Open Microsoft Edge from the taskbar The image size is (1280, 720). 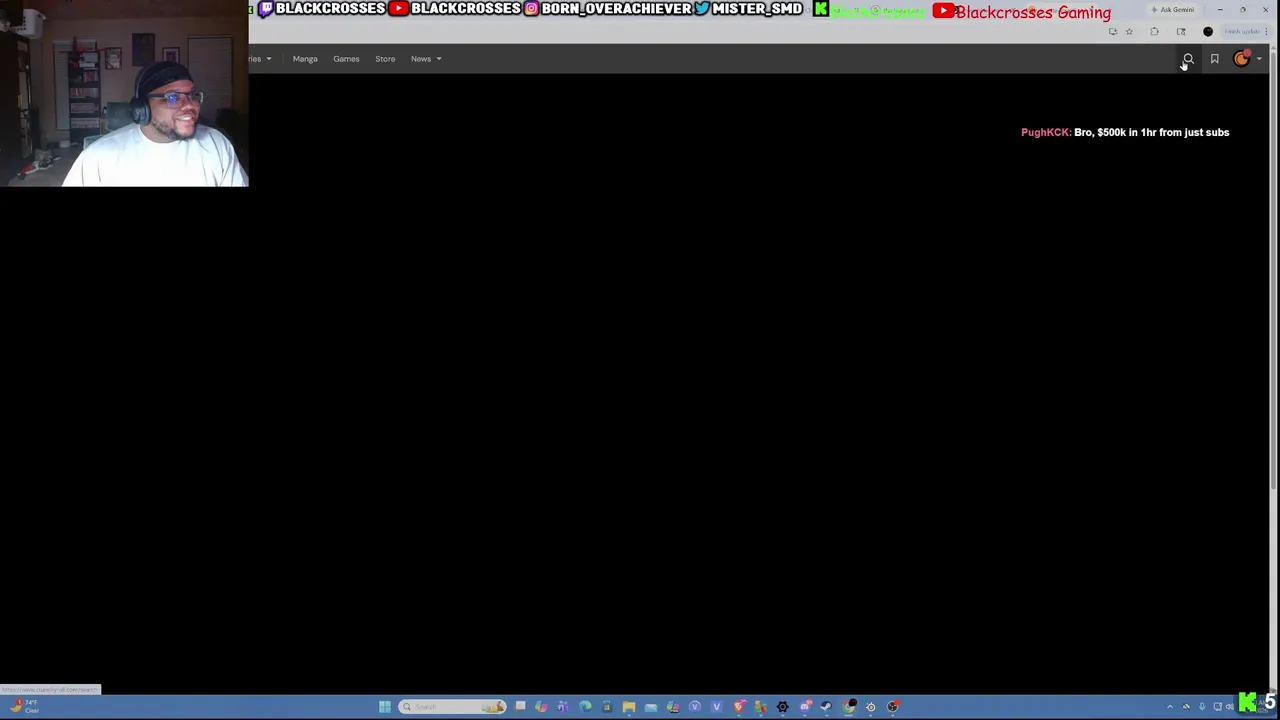pyautogui.click(x=585, y=707)
